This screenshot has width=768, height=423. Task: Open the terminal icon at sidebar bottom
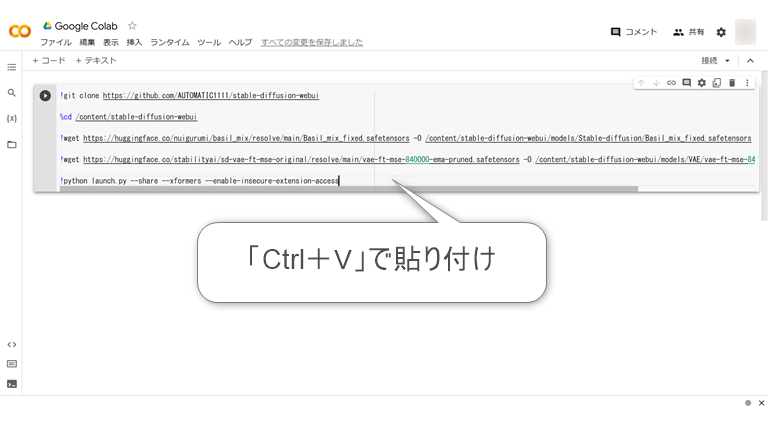tap(12, 384)
